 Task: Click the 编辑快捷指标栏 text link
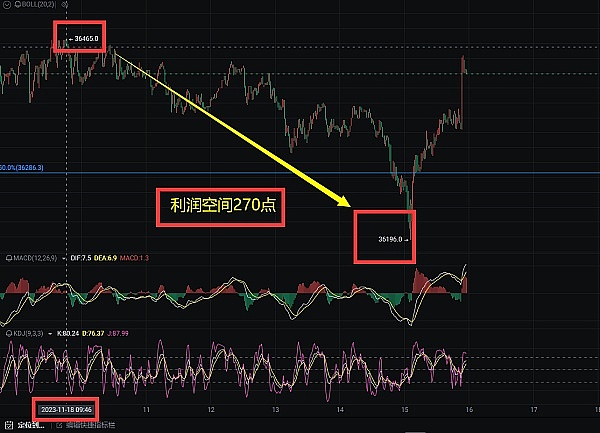pos(90,426)
